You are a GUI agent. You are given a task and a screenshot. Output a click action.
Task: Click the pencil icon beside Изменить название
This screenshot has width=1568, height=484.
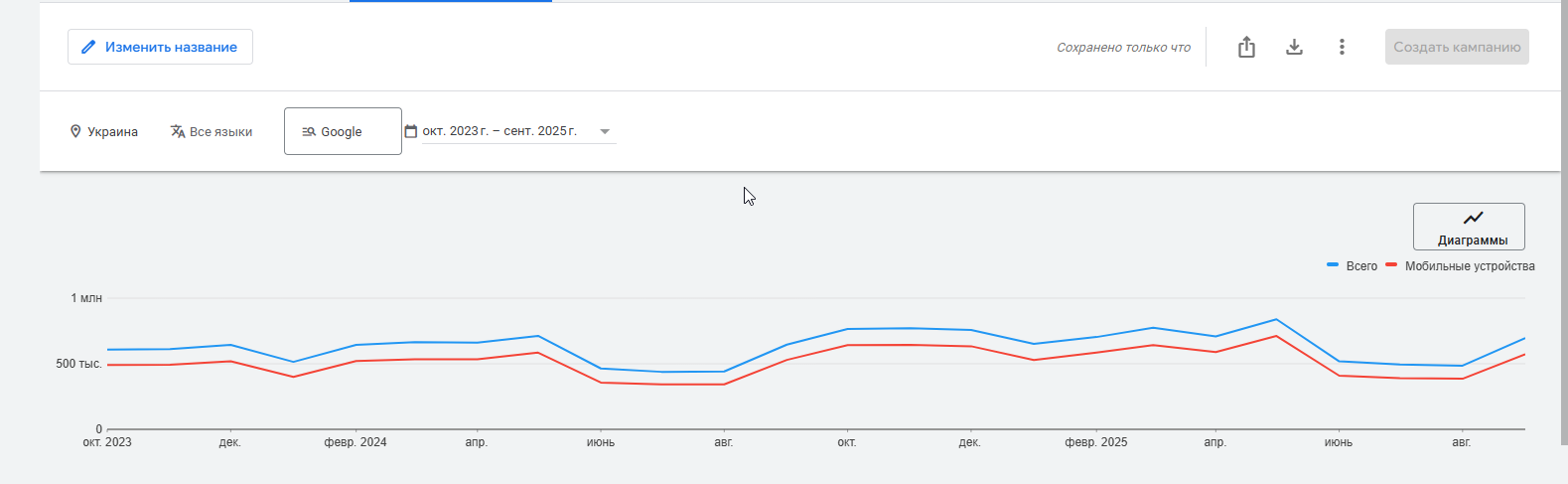pyautogui.click(x=88, y=47)
